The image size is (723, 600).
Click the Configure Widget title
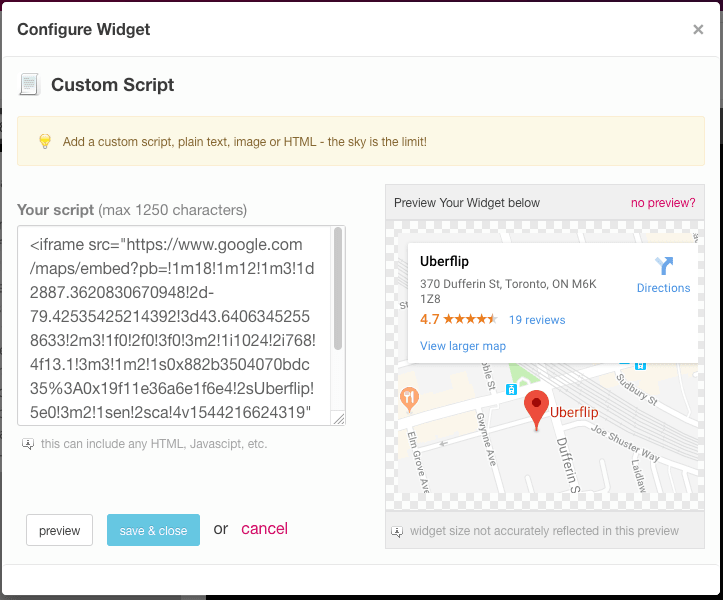[83, 30]
